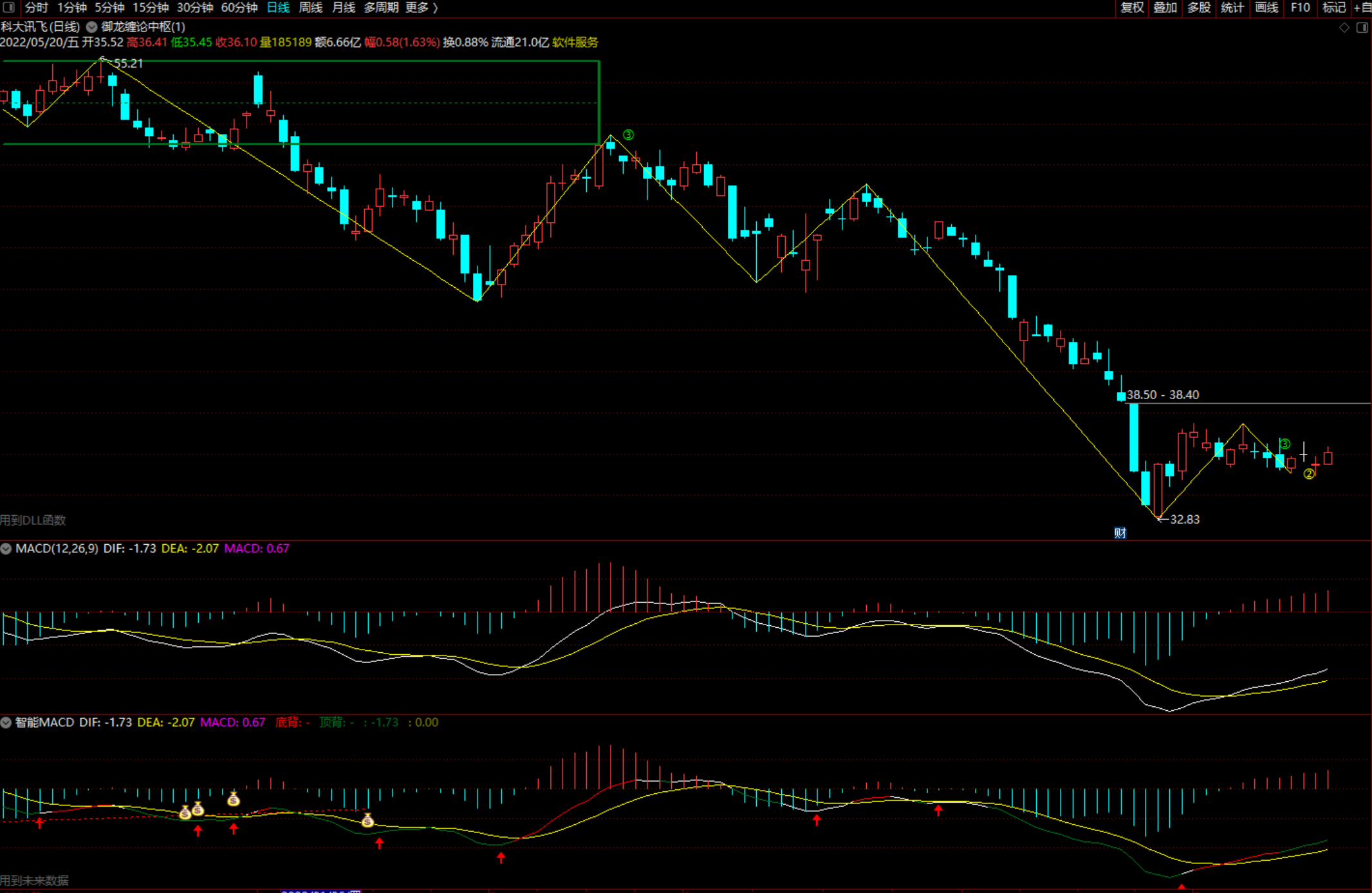Click the 叠加 overlay button
The width and height of the screenshot is (1372, 893).
(1165, 8)
